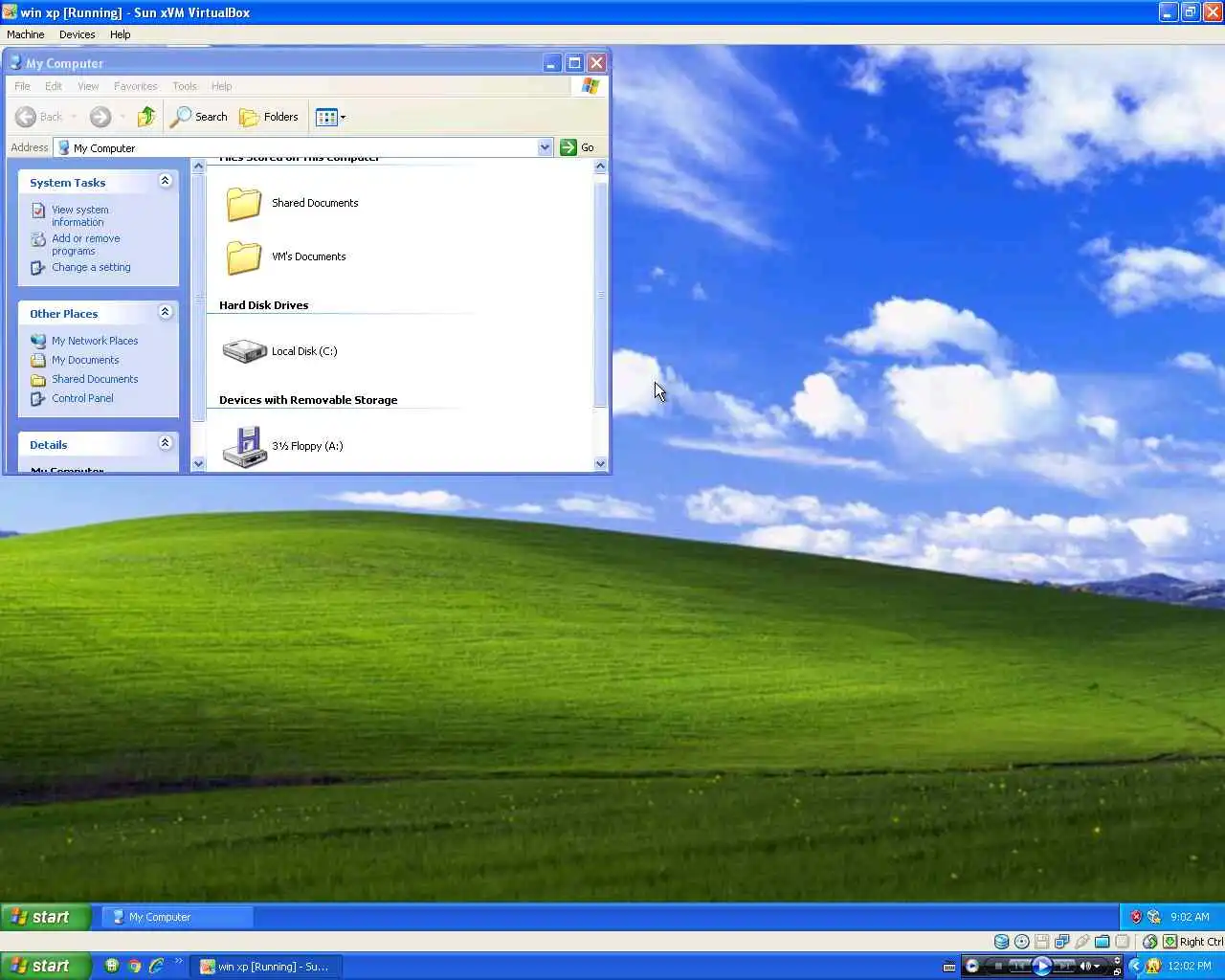Open the Forward button history dropdown
The height and width of the screenshot is (980, 1225).
pyautogui.click(x=122, y=117)
